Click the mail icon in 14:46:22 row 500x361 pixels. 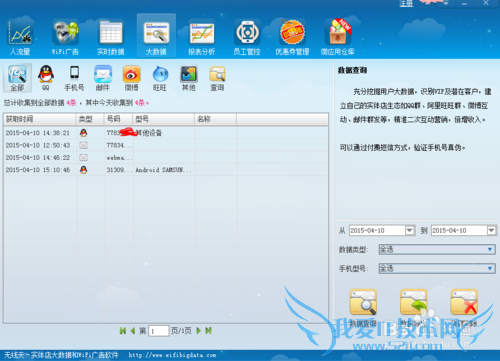click(x=83, y=157)
